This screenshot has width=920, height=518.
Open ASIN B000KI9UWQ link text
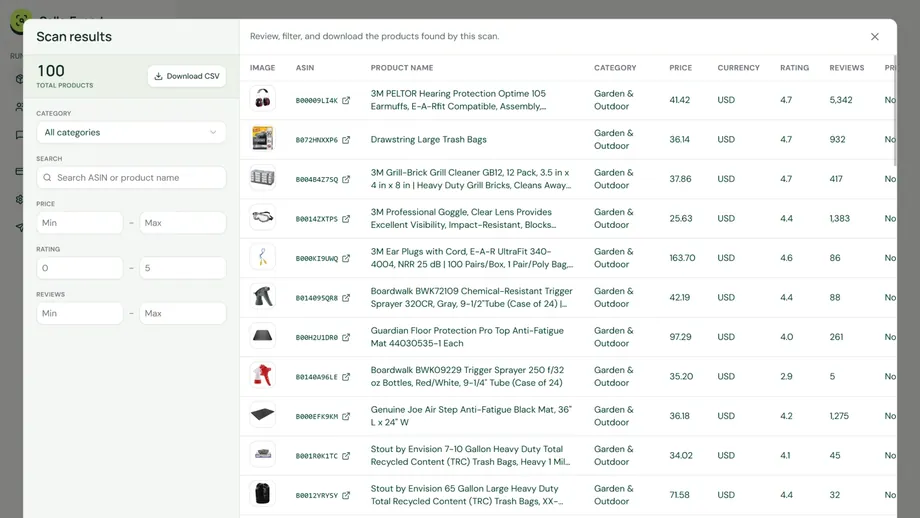317,259
